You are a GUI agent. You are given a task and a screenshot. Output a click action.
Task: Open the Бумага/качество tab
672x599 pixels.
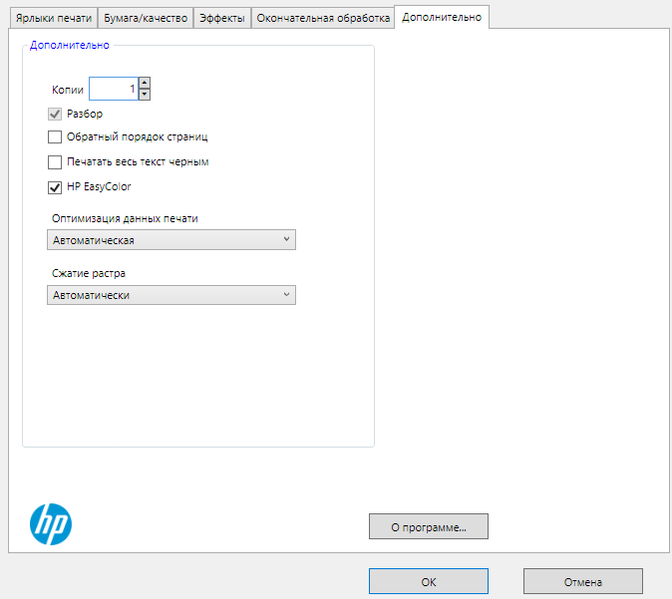[x=146, y=18]
